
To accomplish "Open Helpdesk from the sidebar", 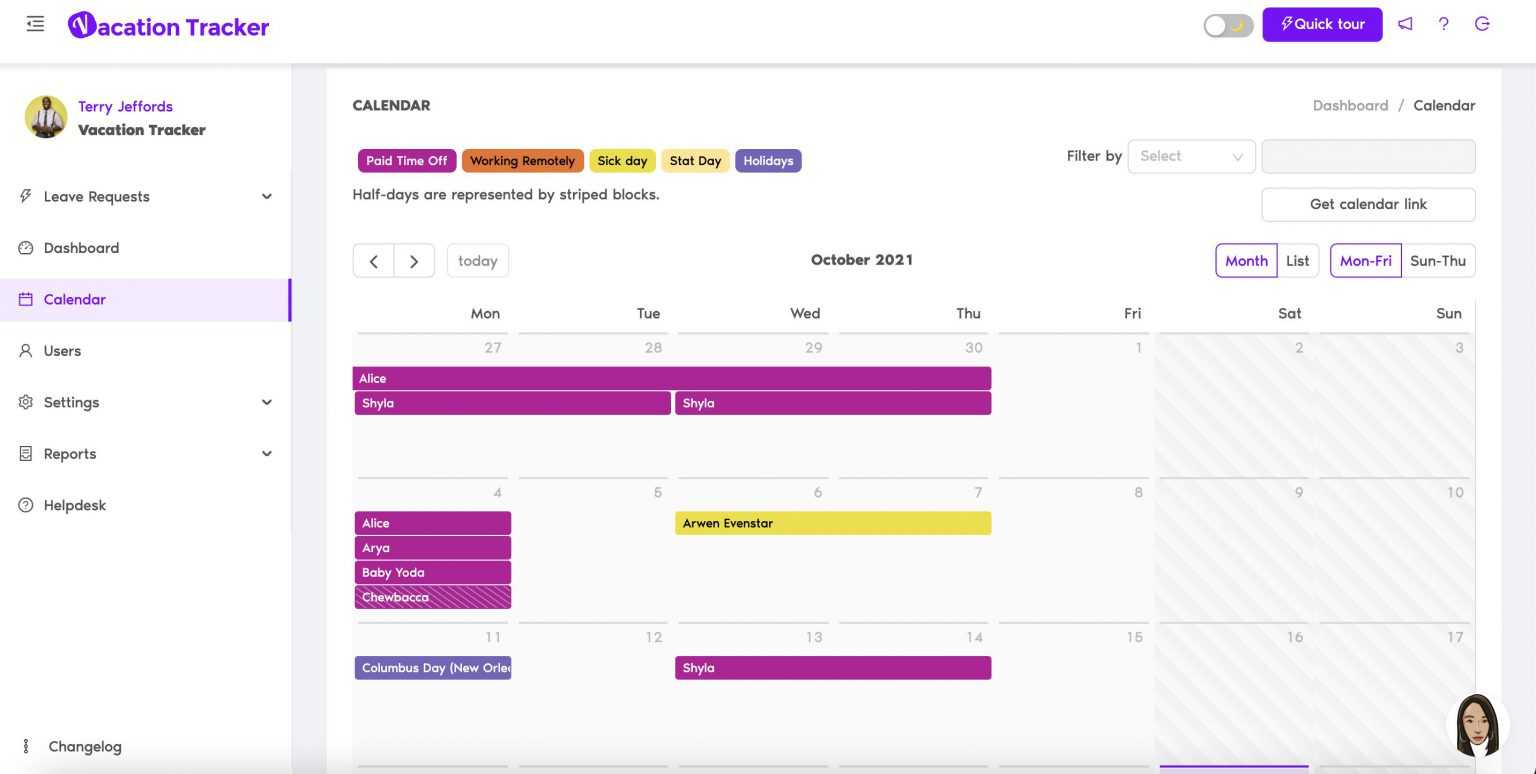I will 75,505.
